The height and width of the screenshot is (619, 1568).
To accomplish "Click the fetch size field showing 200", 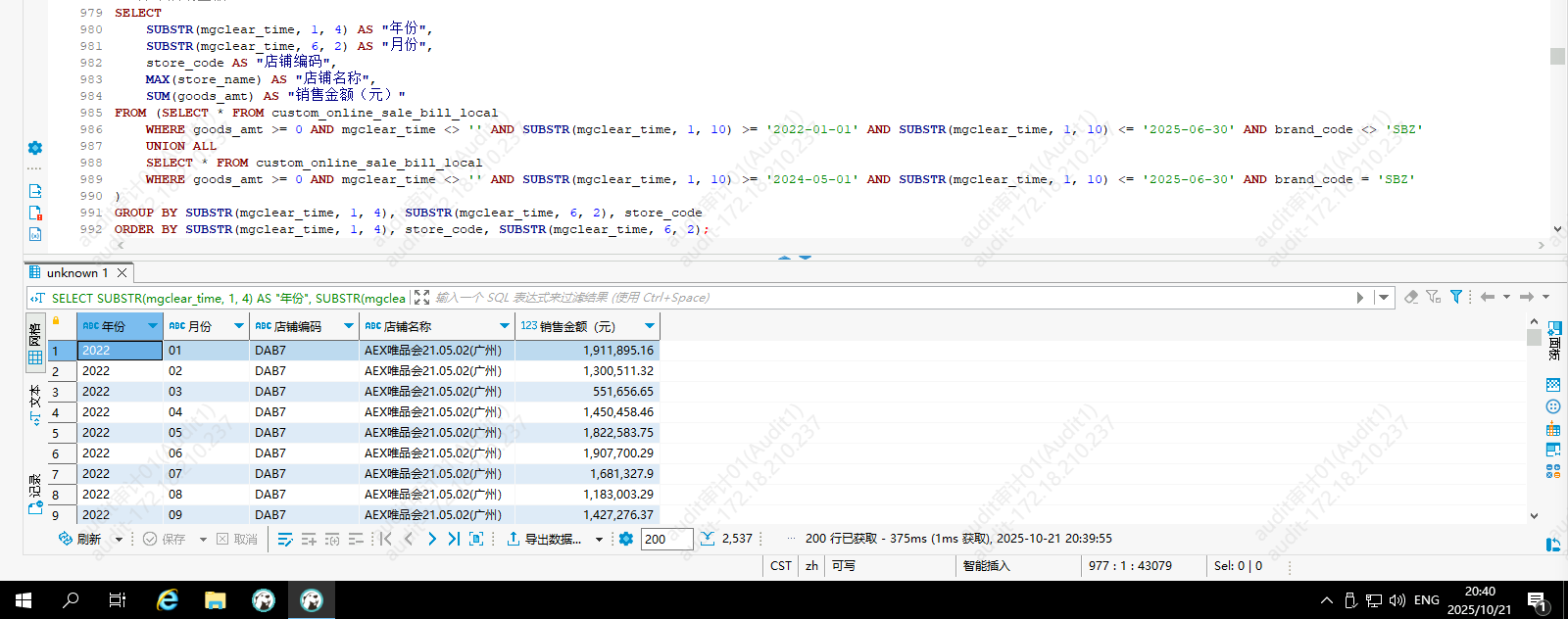I will pos(665,539).
